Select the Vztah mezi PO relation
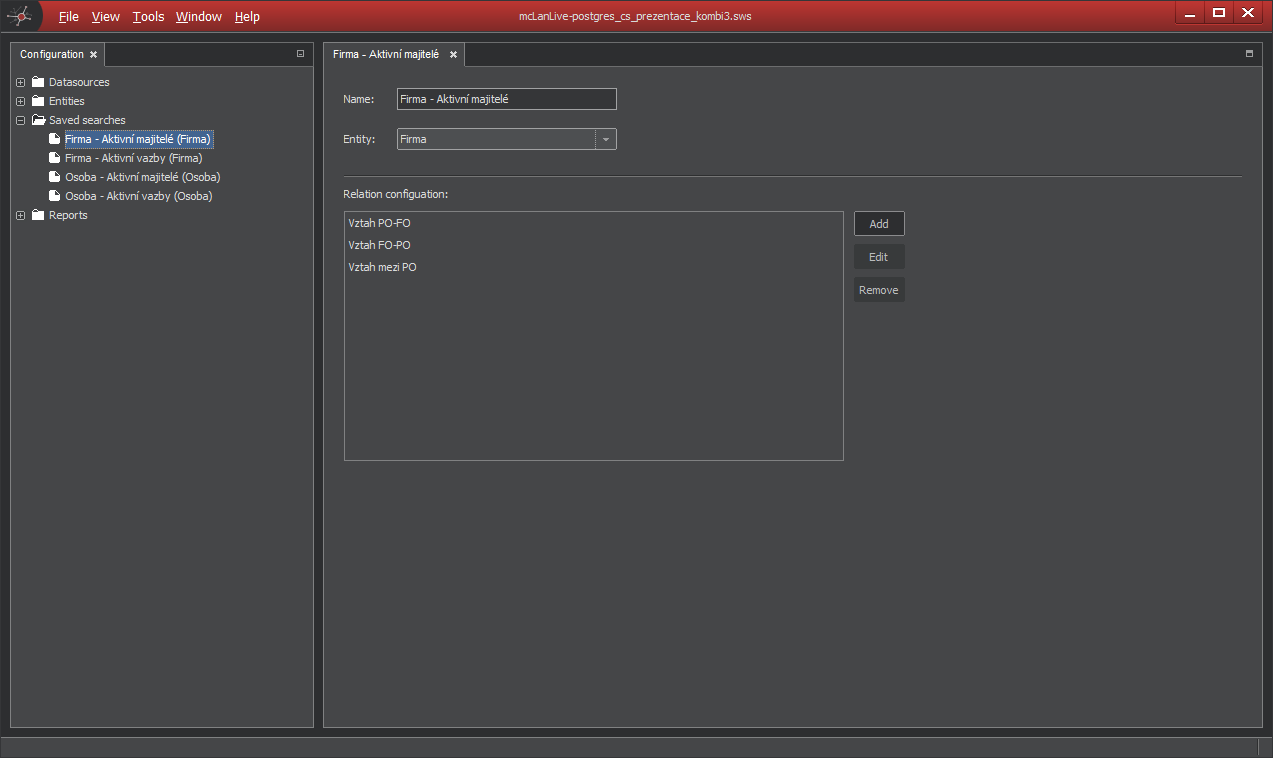 click(382, 267)
